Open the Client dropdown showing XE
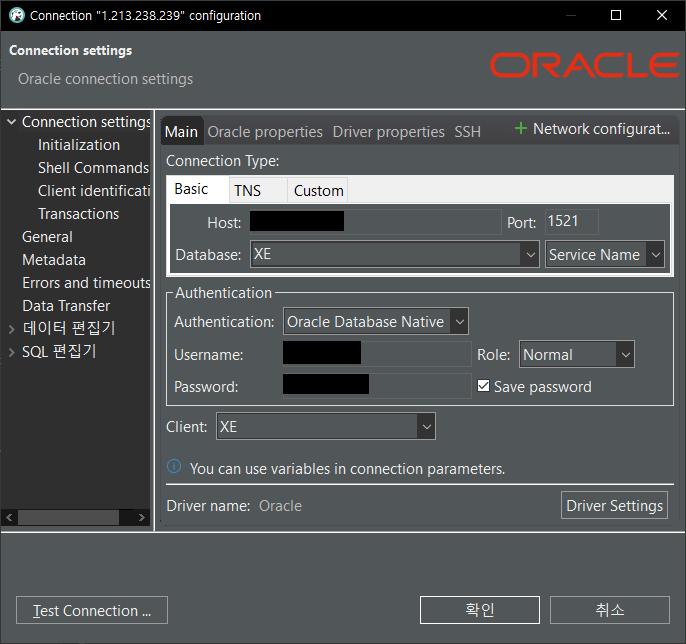686x644 pixels. (427, 427)
